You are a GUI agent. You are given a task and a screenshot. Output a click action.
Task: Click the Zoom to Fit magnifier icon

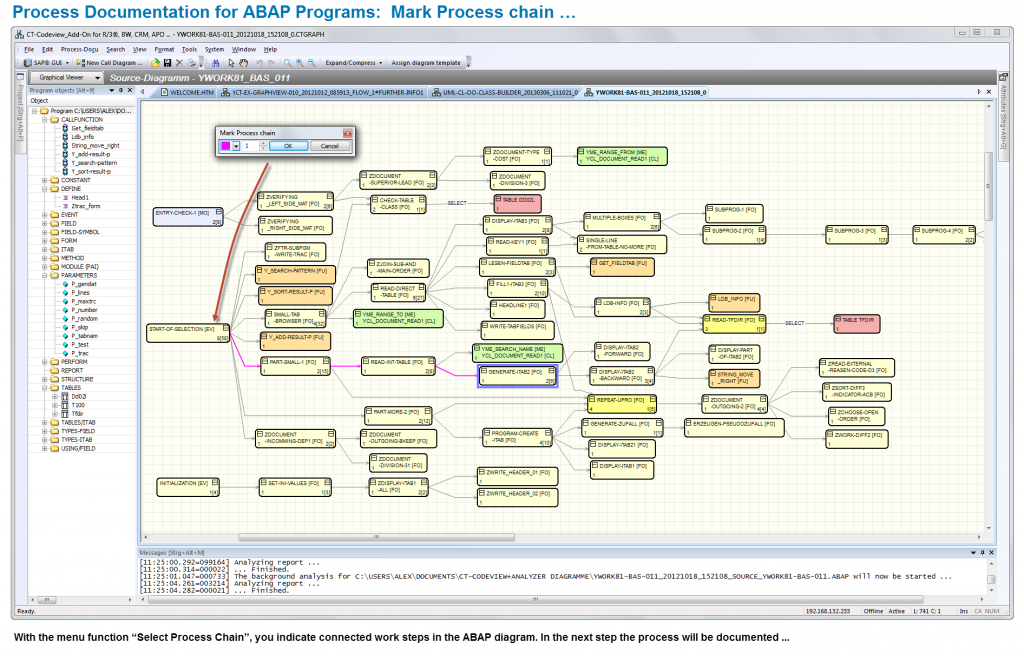[287, 62]
